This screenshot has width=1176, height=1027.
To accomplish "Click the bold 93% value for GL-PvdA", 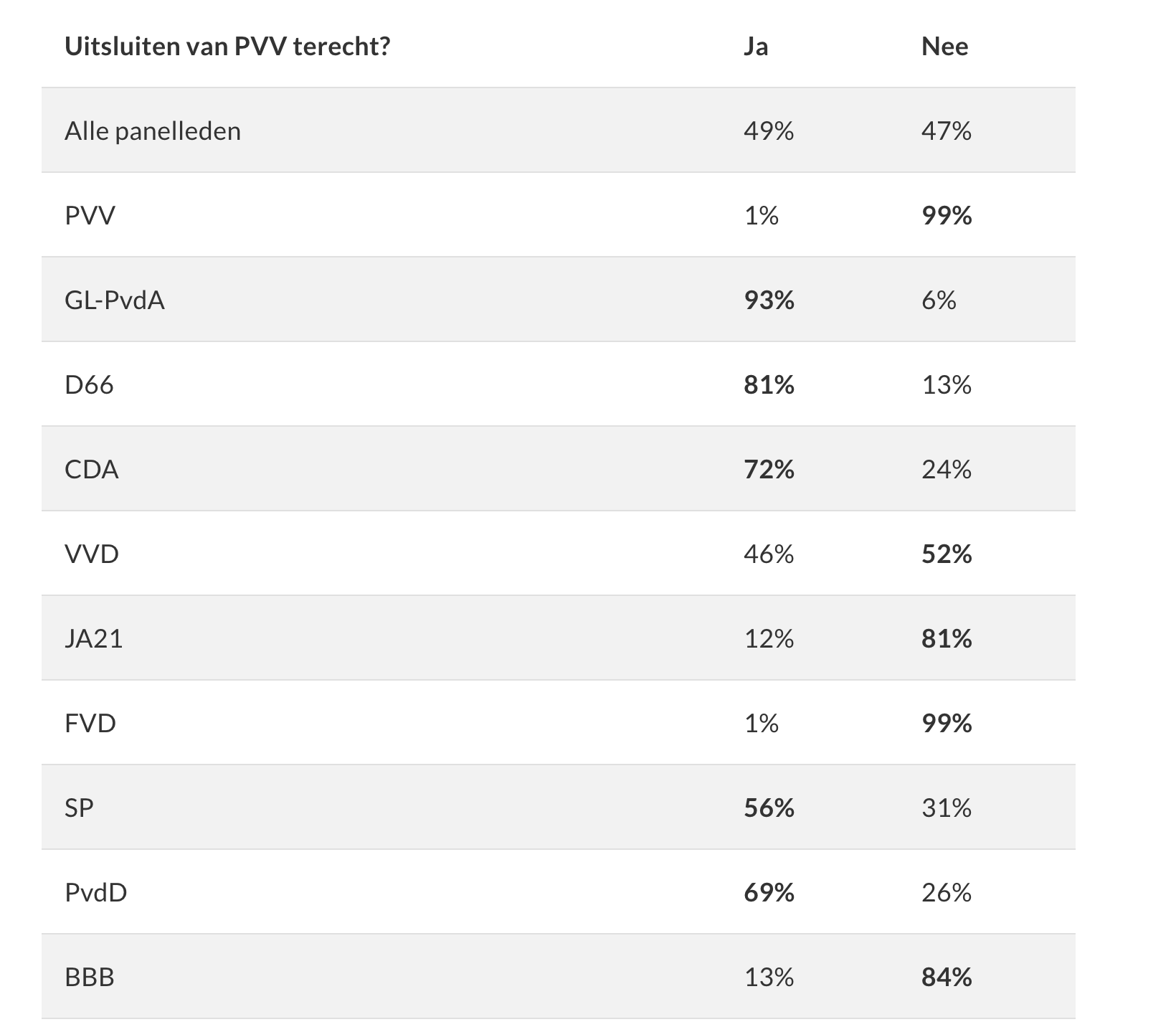I will [x=769, y=300].
